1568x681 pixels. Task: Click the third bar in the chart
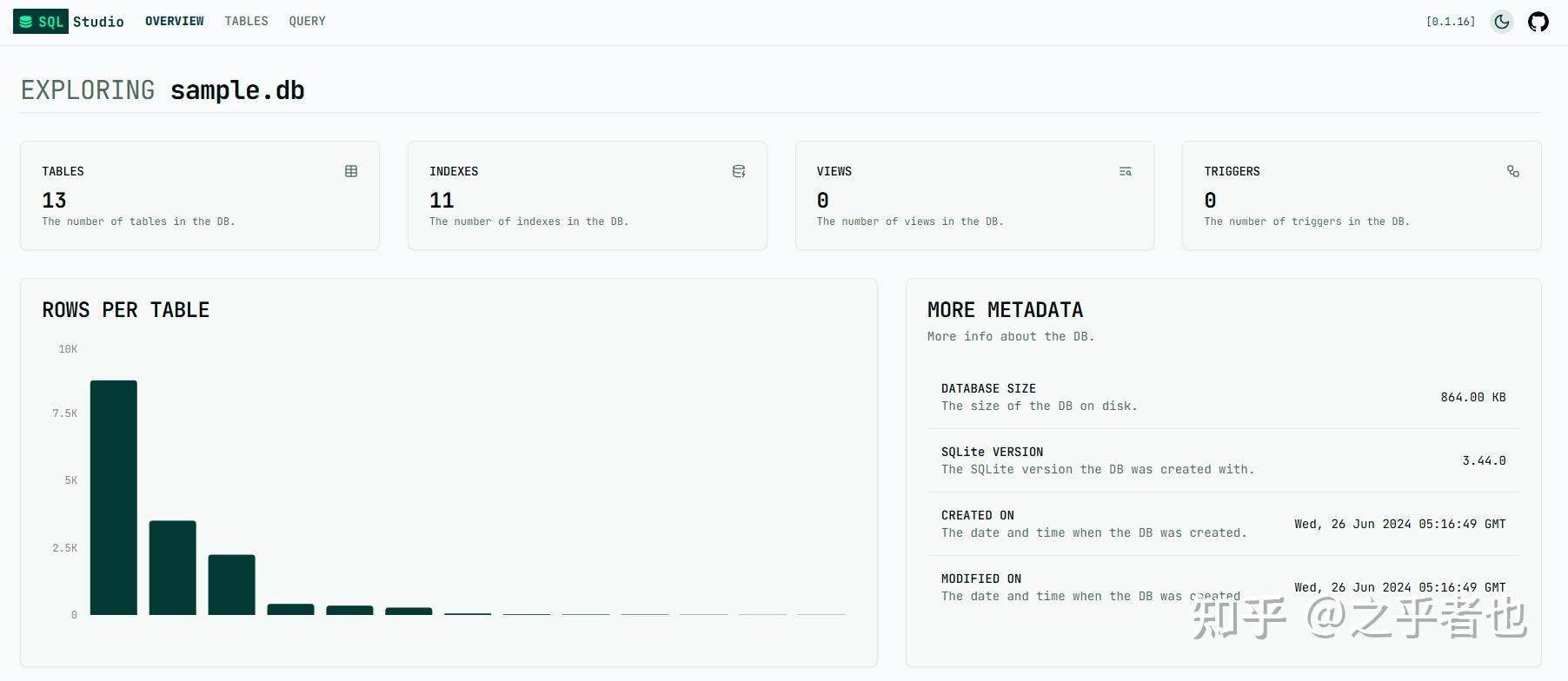coord(232,584)
